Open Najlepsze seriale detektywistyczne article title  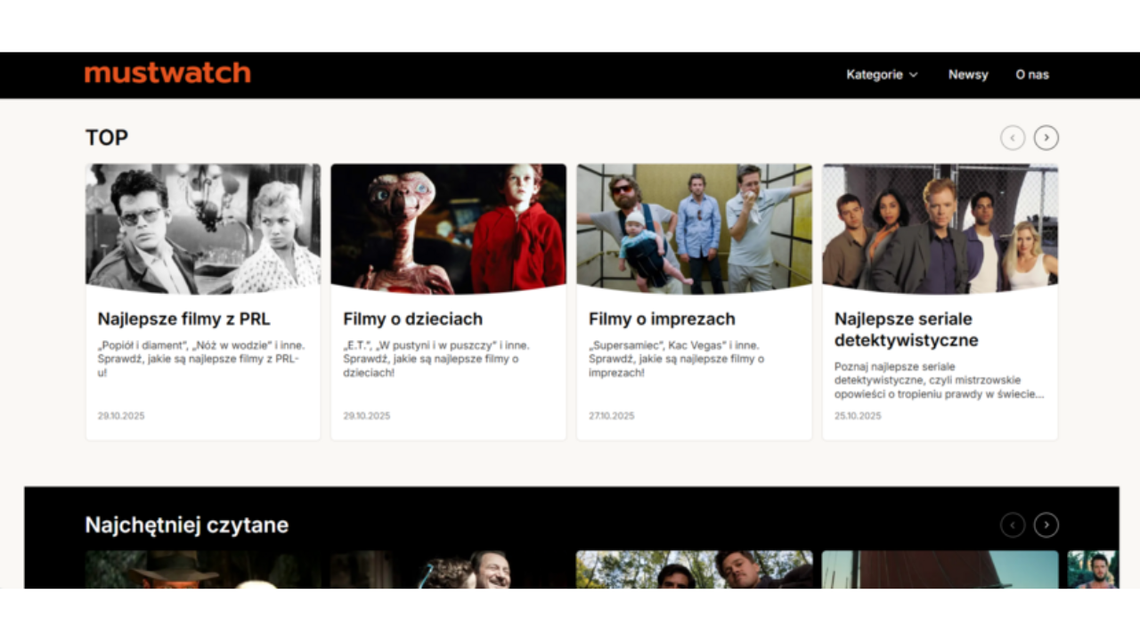pos(906,329)
